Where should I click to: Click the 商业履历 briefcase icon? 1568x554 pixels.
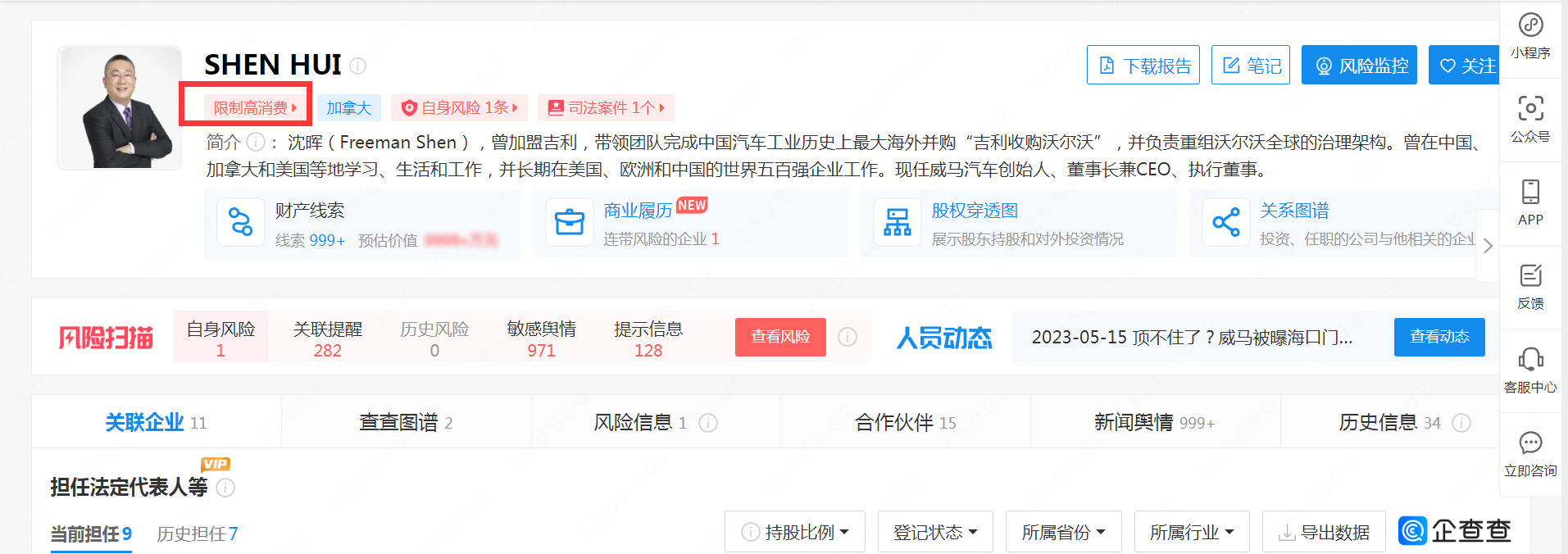click(x=569, y=222)
